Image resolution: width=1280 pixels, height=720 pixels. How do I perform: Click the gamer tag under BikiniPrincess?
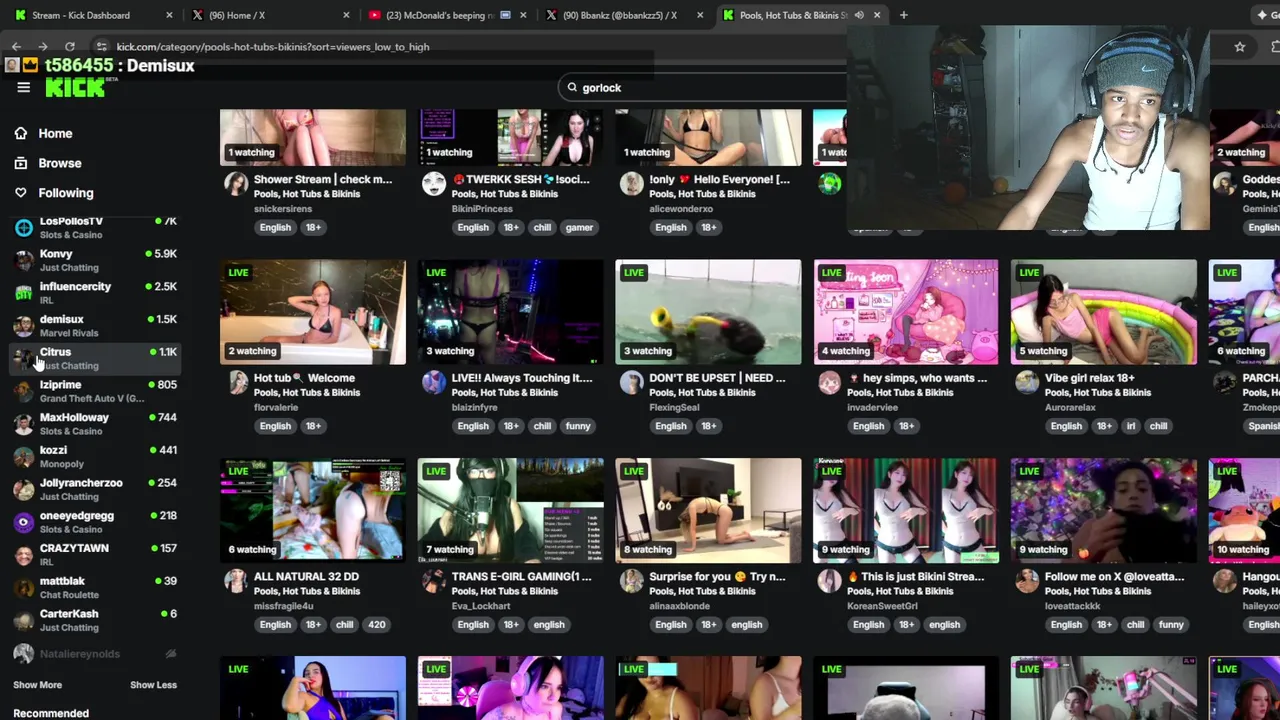pos(579,228)
